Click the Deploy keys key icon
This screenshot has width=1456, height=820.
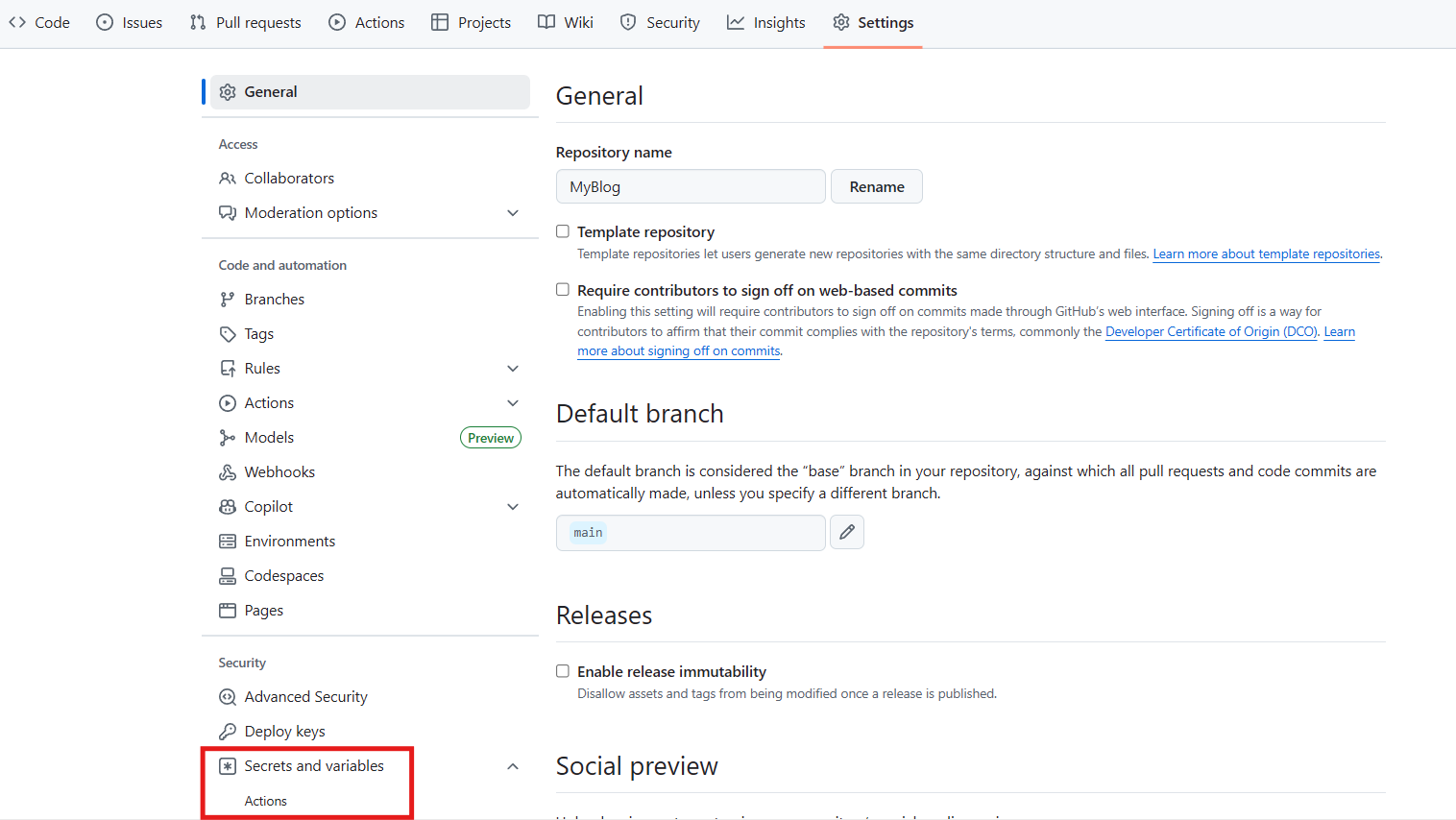pos(228,732)
